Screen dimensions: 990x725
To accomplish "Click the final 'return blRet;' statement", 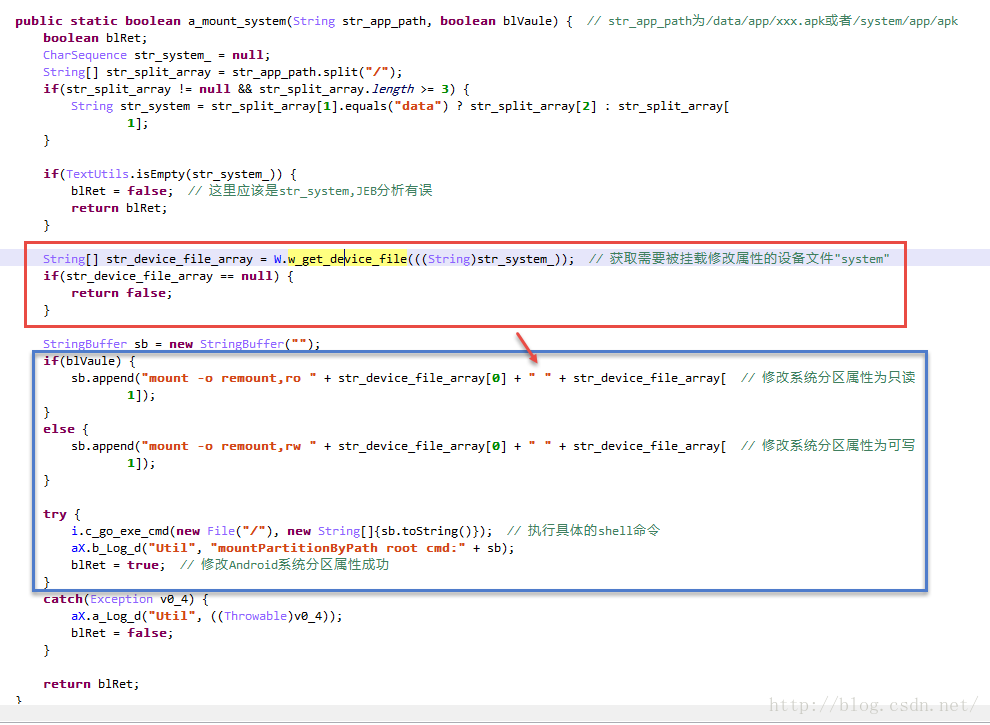I will pos(91,684).
